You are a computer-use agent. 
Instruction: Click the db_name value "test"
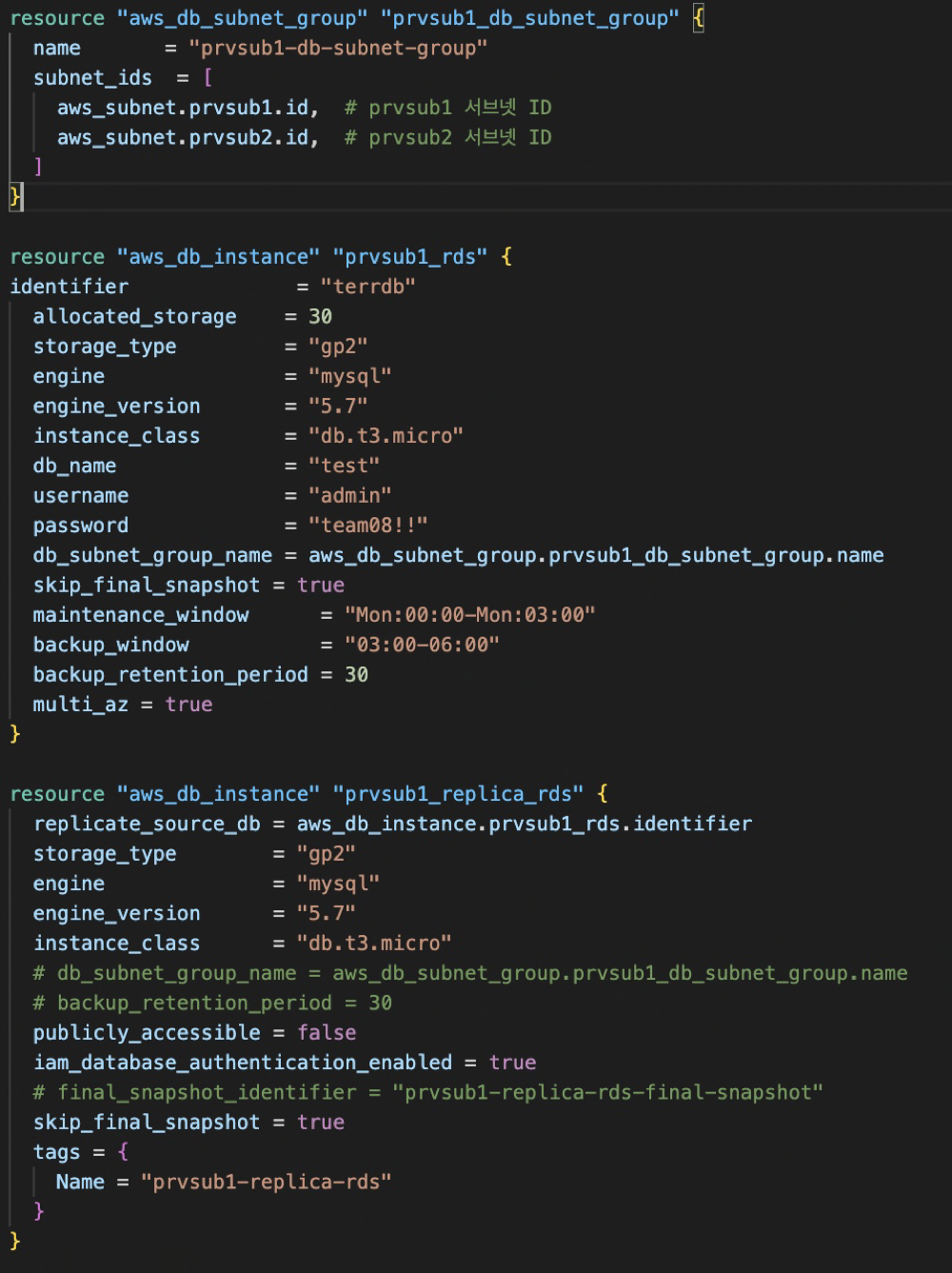pos(344,466)
